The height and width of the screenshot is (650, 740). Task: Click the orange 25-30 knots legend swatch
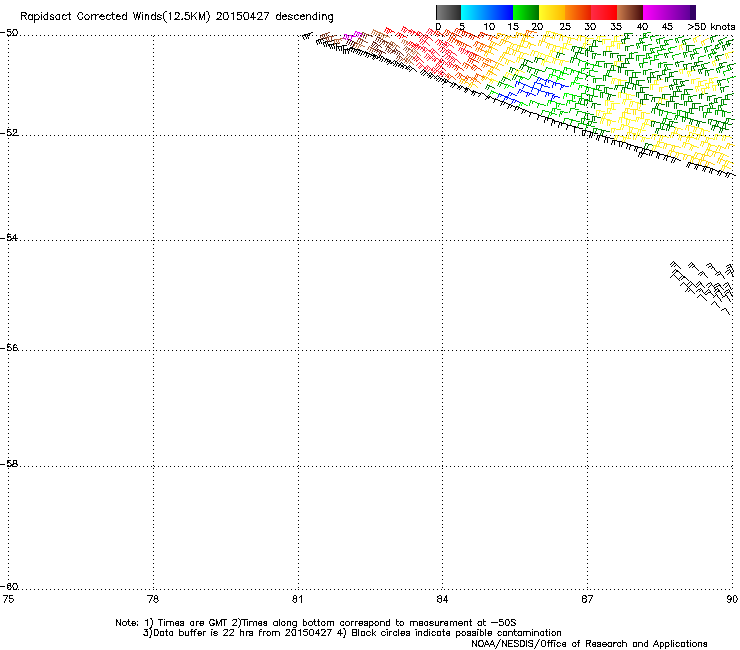(578, 12)
